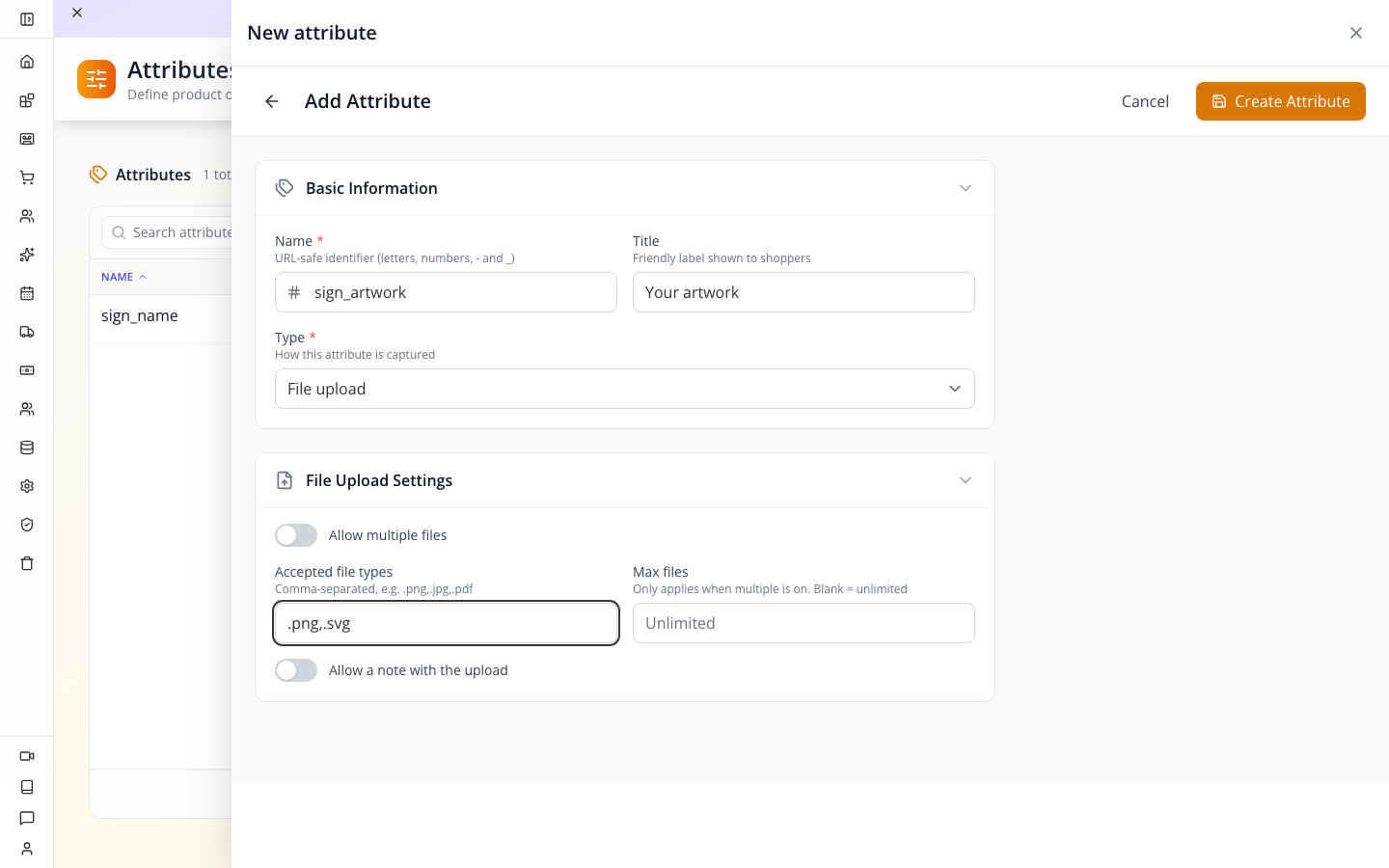Viewport: 1389px width, 868px height.
Task: Open the delivery truck icon in sidebar
Action: [27, 332]
